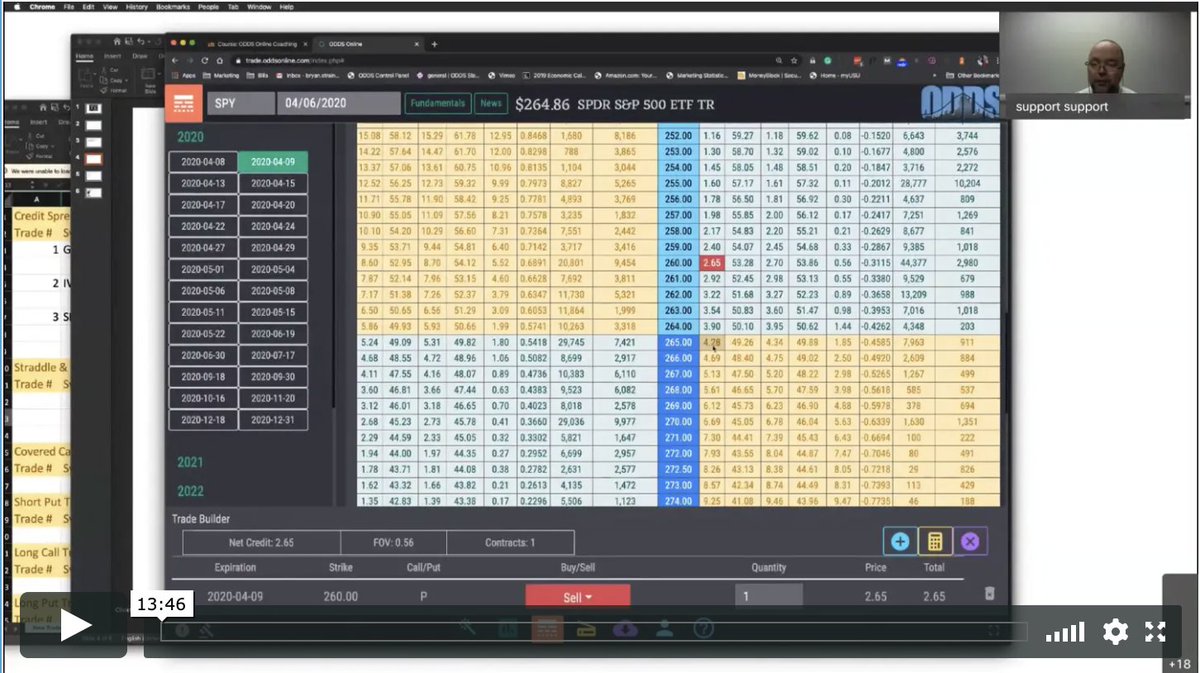Select expiration 2020-06-19
Screen dimensions: 1200x673
[273, 334]
